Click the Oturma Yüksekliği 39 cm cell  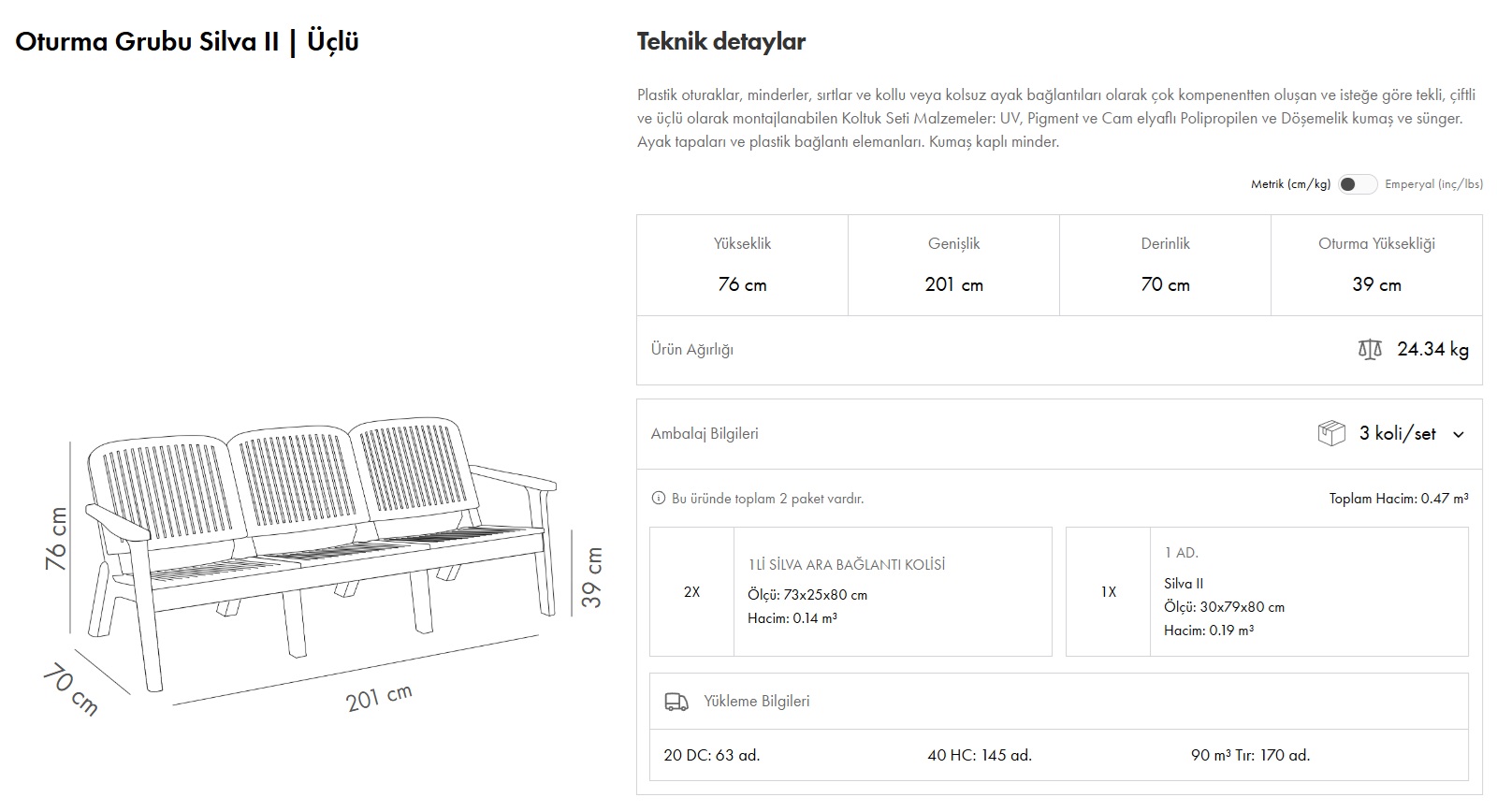1376,265
